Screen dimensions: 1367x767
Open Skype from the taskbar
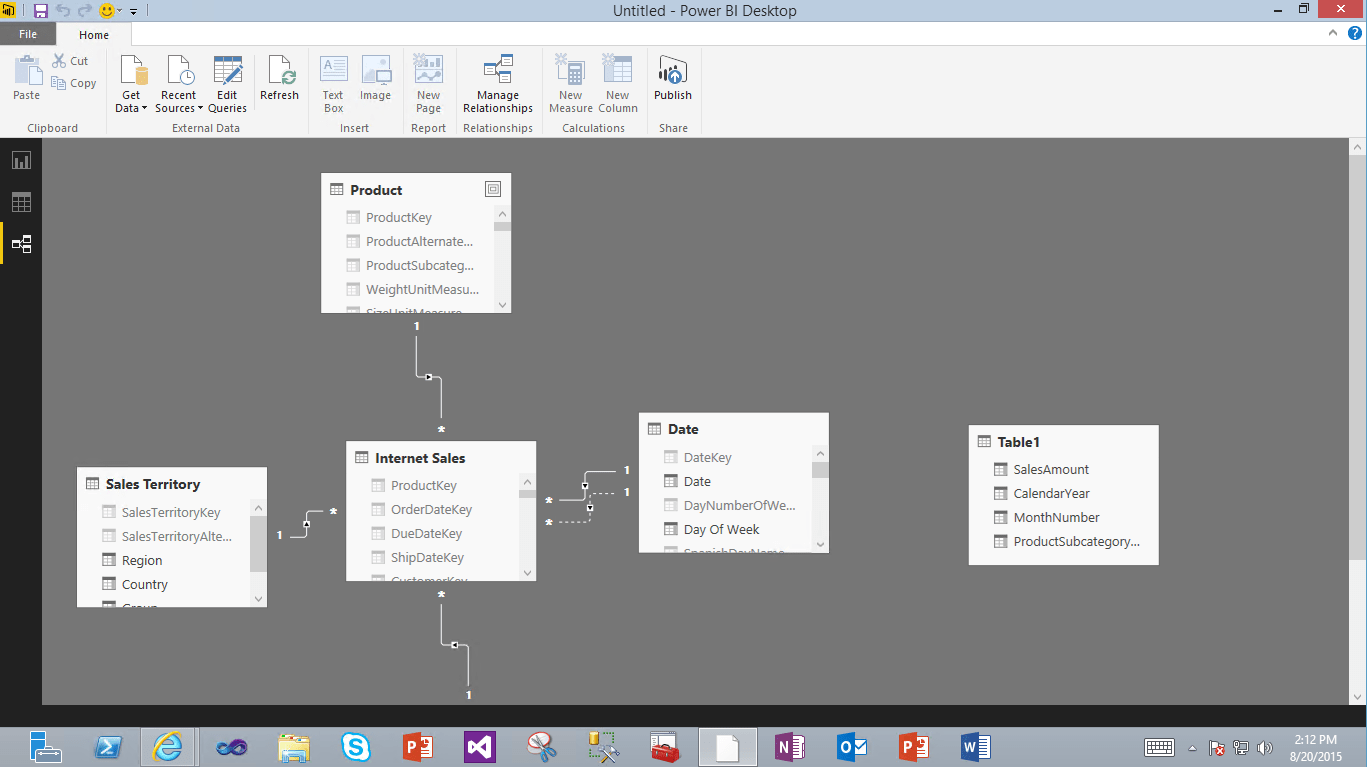[x=355, y=746]
